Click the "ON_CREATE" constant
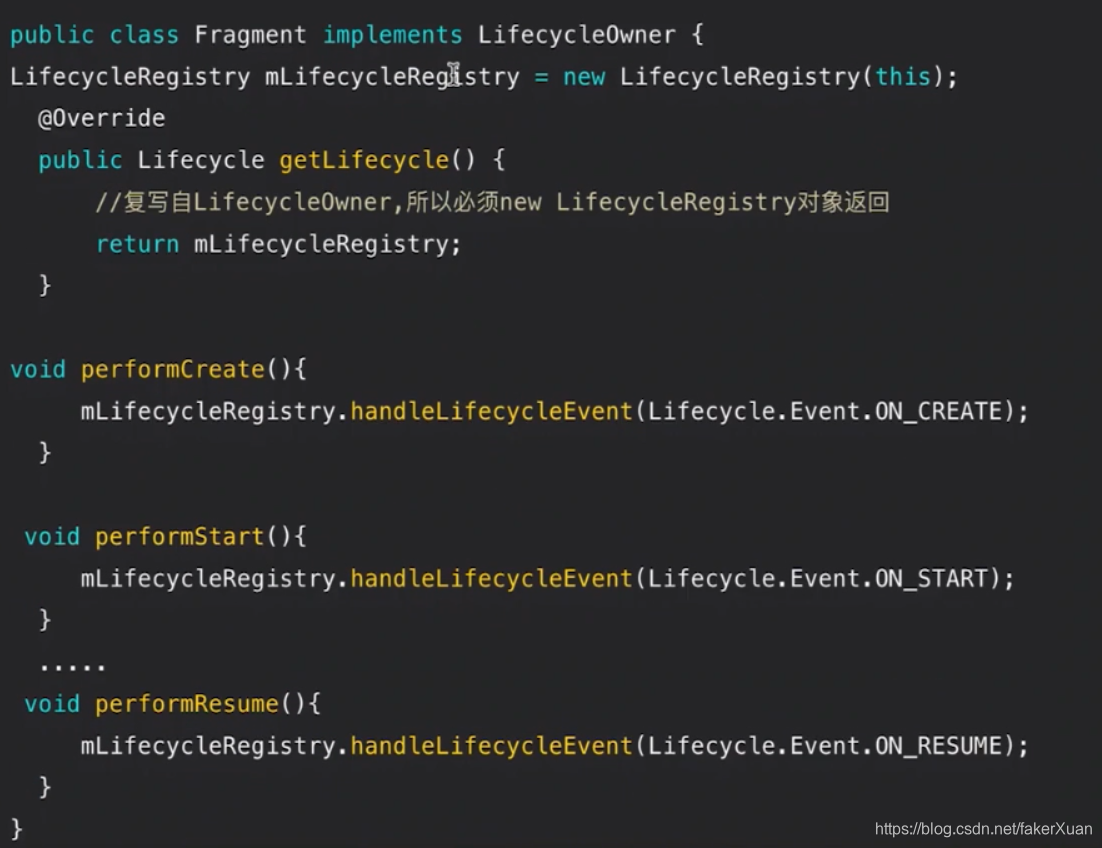The height and width of the screenshot is (848, 1102). coord(938,411)
